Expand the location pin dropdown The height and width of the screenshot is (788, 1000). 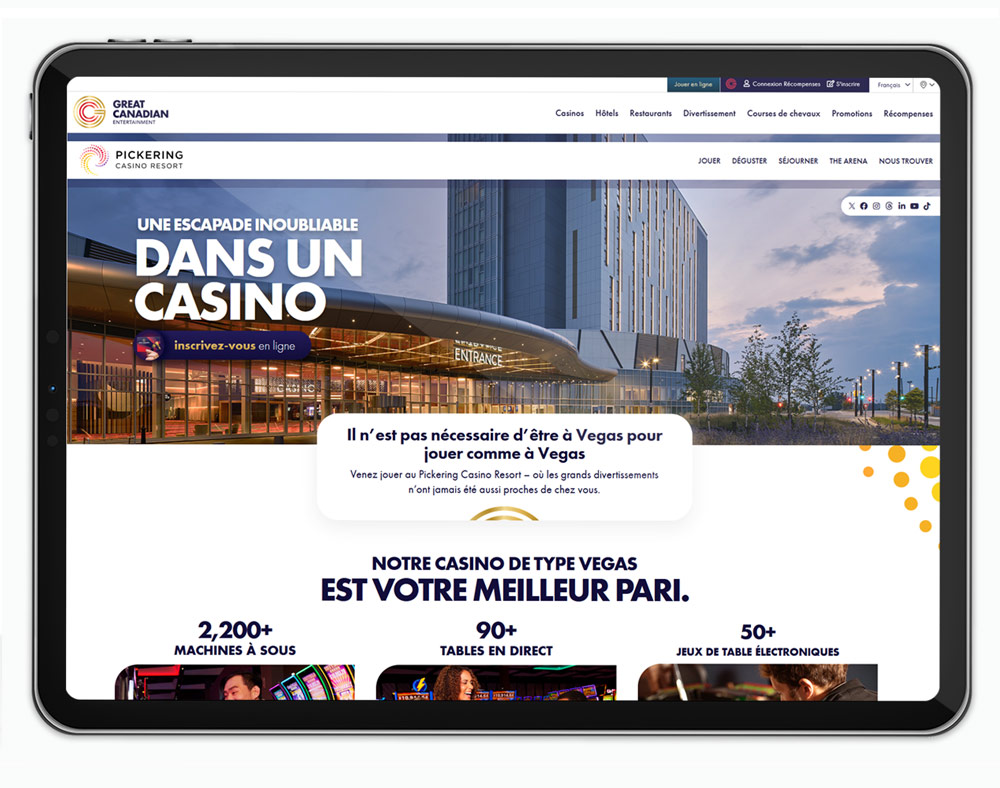pyautogui.click(x=927, y=85)
